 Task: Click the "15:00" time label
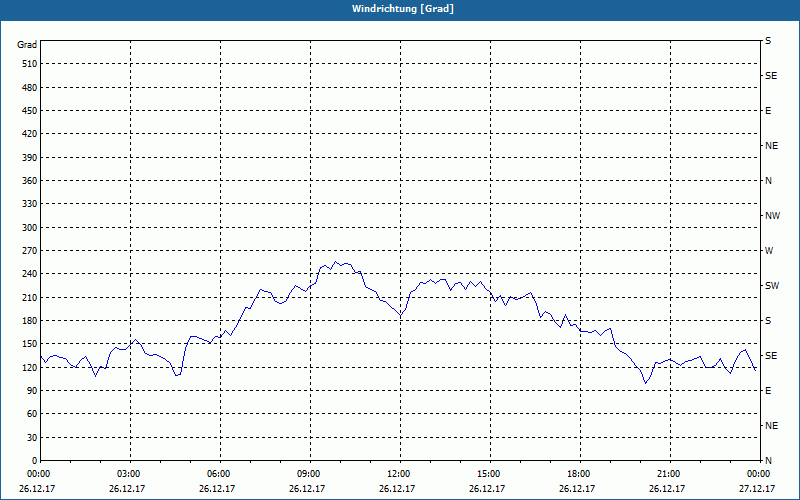point(490,474)
